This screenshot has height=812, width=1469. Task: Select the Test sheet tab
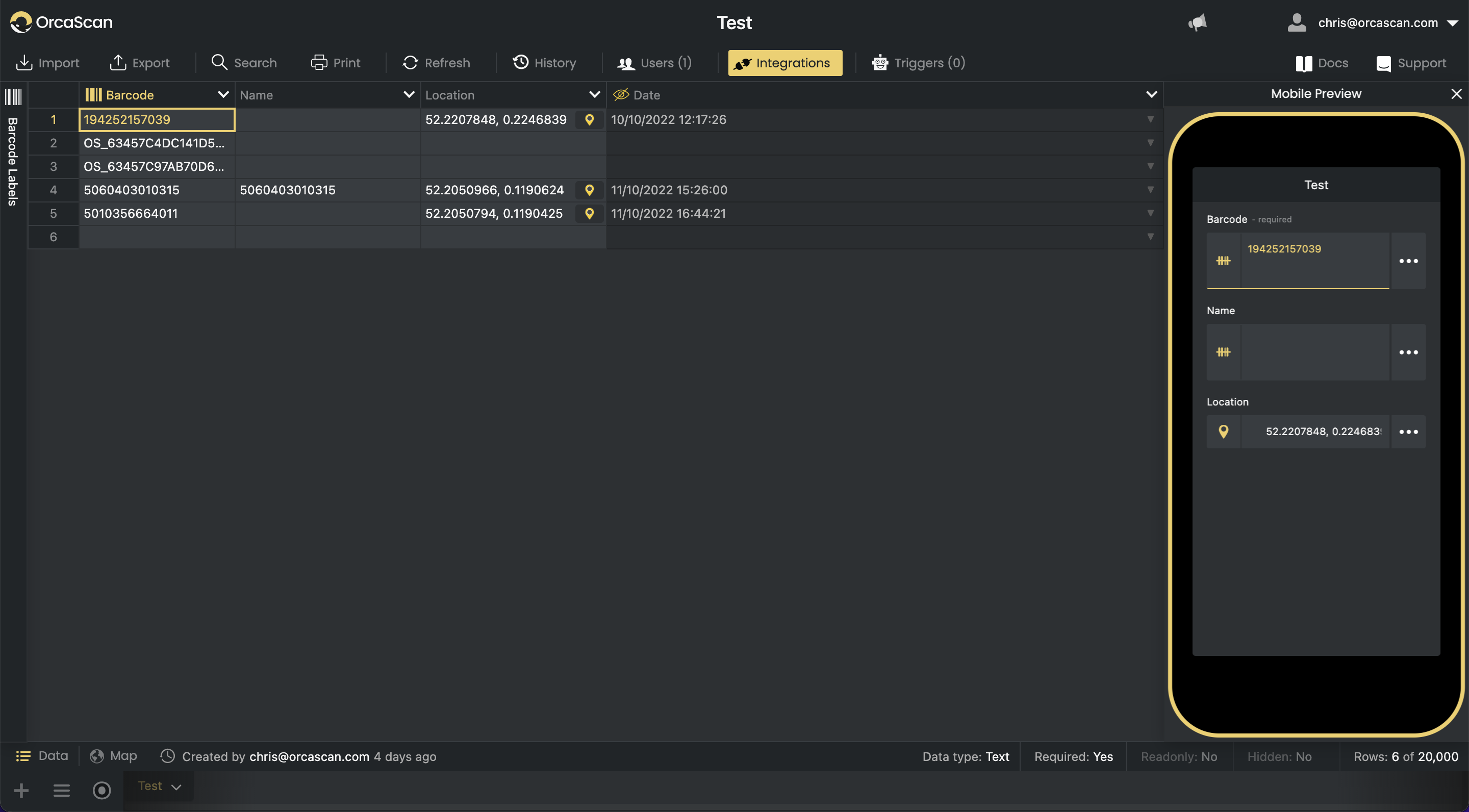point(150,786)
